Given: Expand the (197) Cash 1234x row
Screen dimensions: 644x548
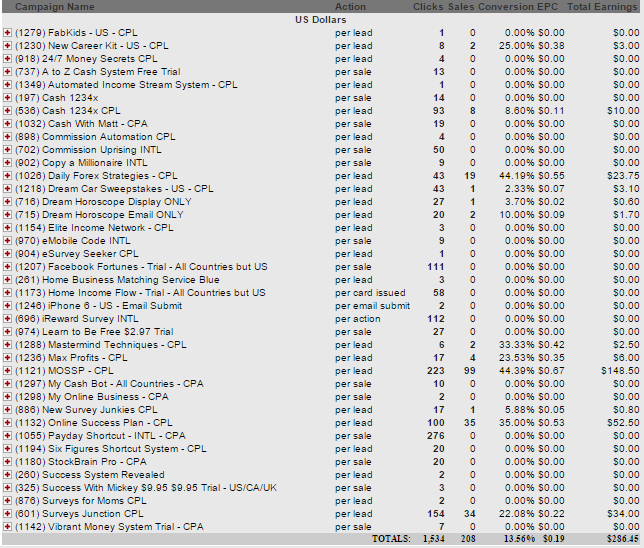Looking at the screenshot, I should pos(7,98).
